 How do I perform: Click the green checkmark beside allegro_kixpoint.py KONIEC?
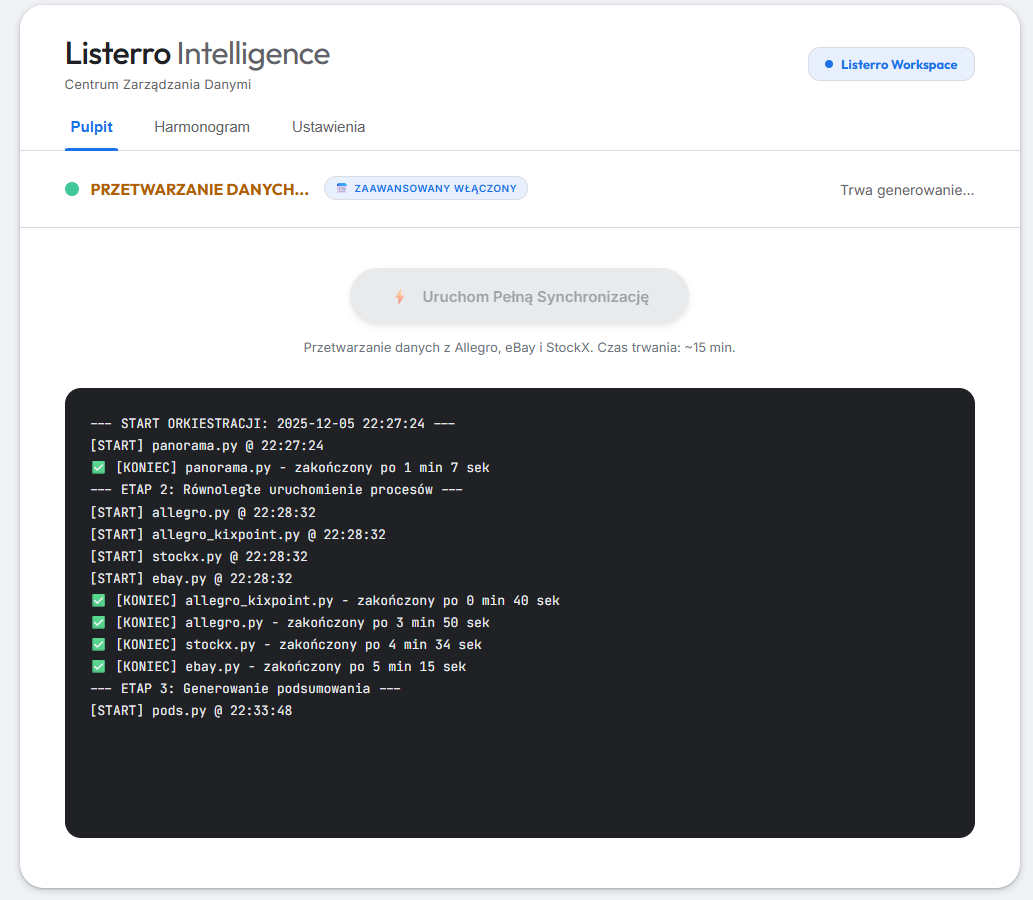point(98,601)
